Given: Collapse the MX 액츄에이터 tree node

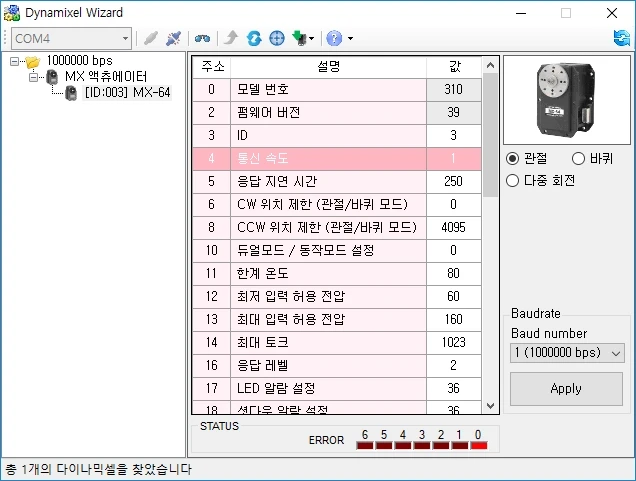Looking at the screenshot, I should [x=33, y=77].
